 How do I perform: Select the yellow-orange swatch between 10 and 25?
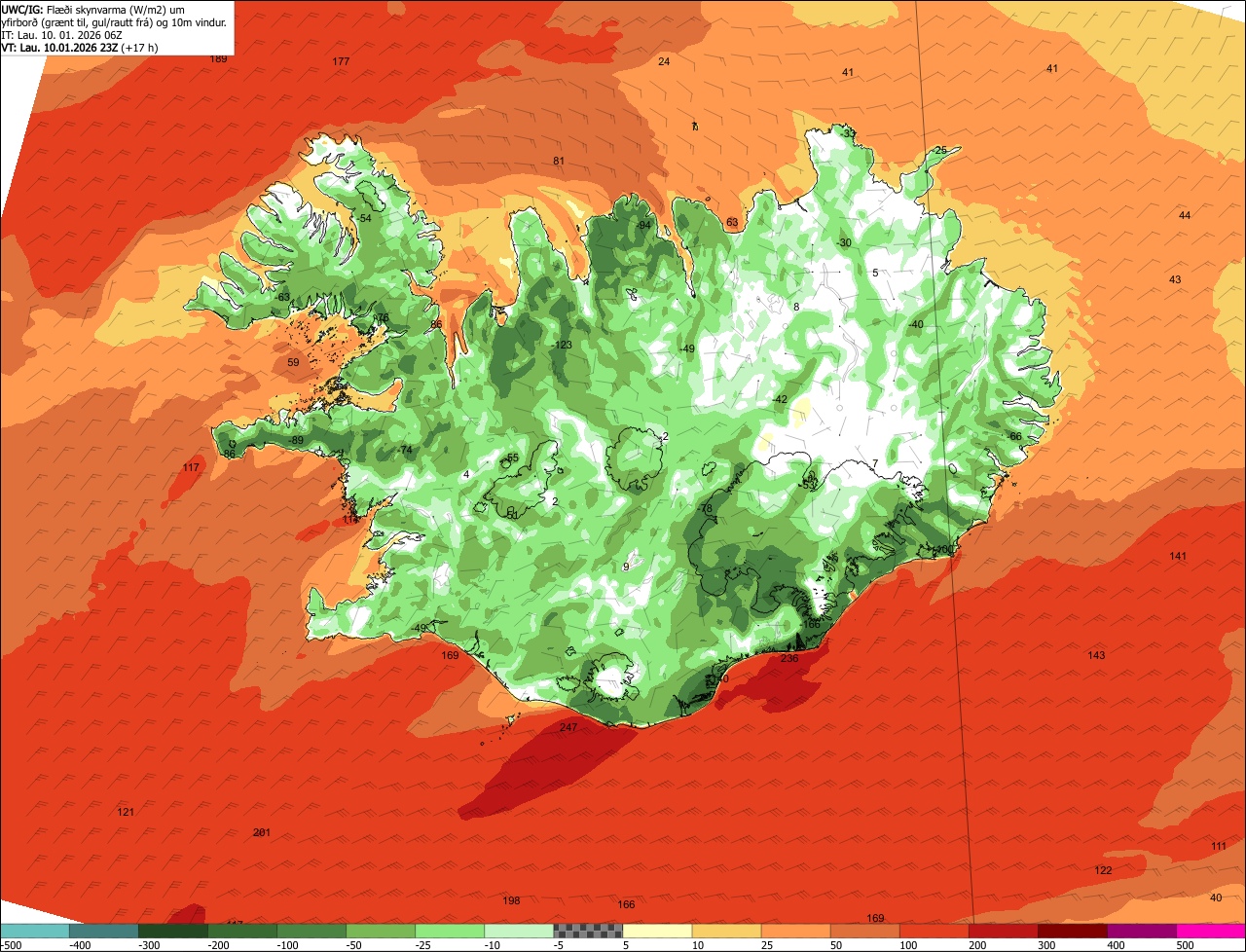coord(726,931)
